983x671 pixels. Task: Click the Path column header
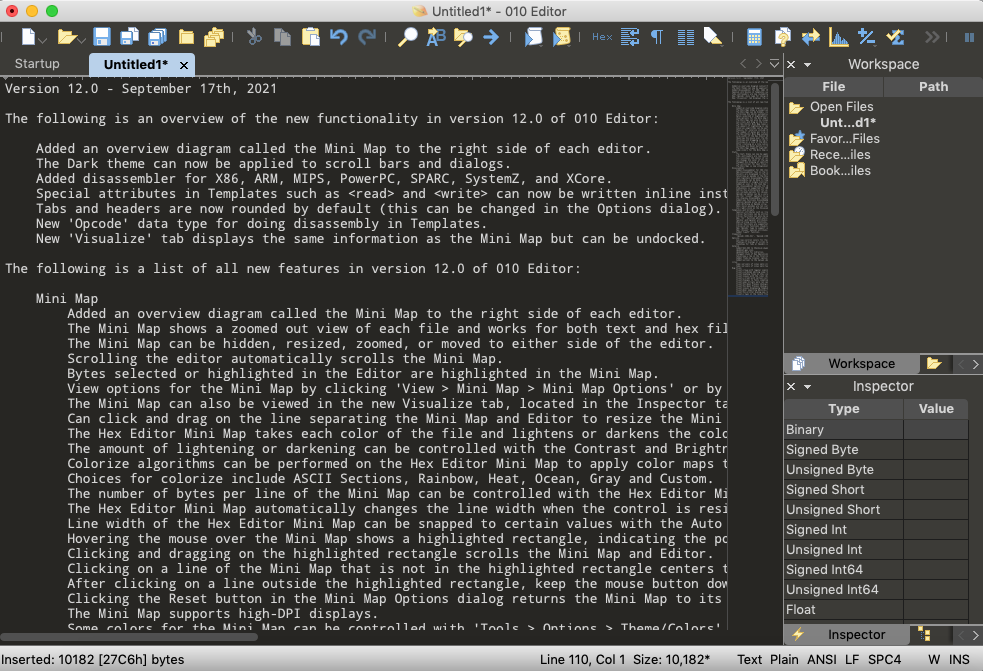tap(933, 87)
